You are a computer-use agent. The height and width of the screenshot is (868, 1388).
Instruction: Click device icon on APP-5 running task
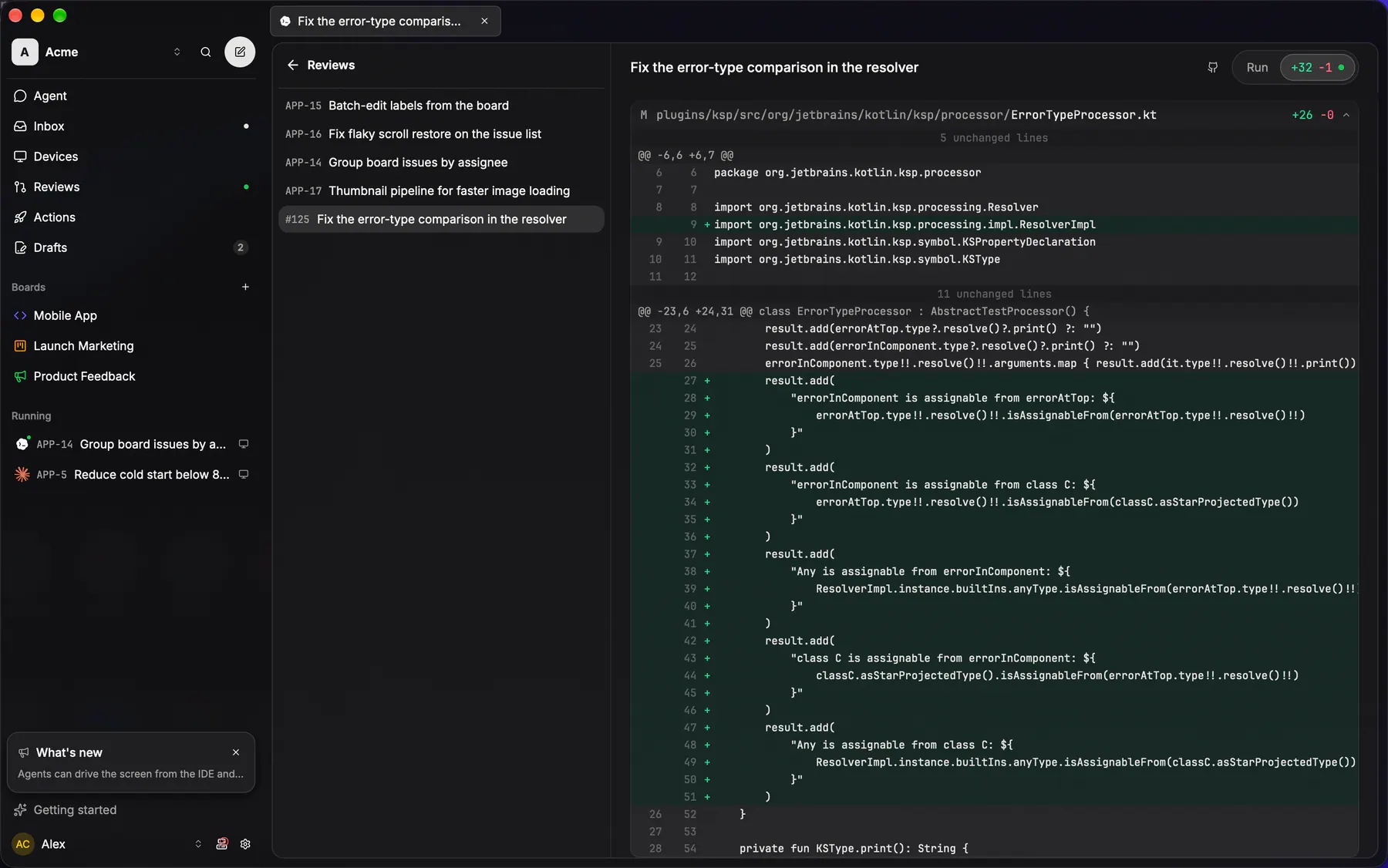[x=244, y=474]
